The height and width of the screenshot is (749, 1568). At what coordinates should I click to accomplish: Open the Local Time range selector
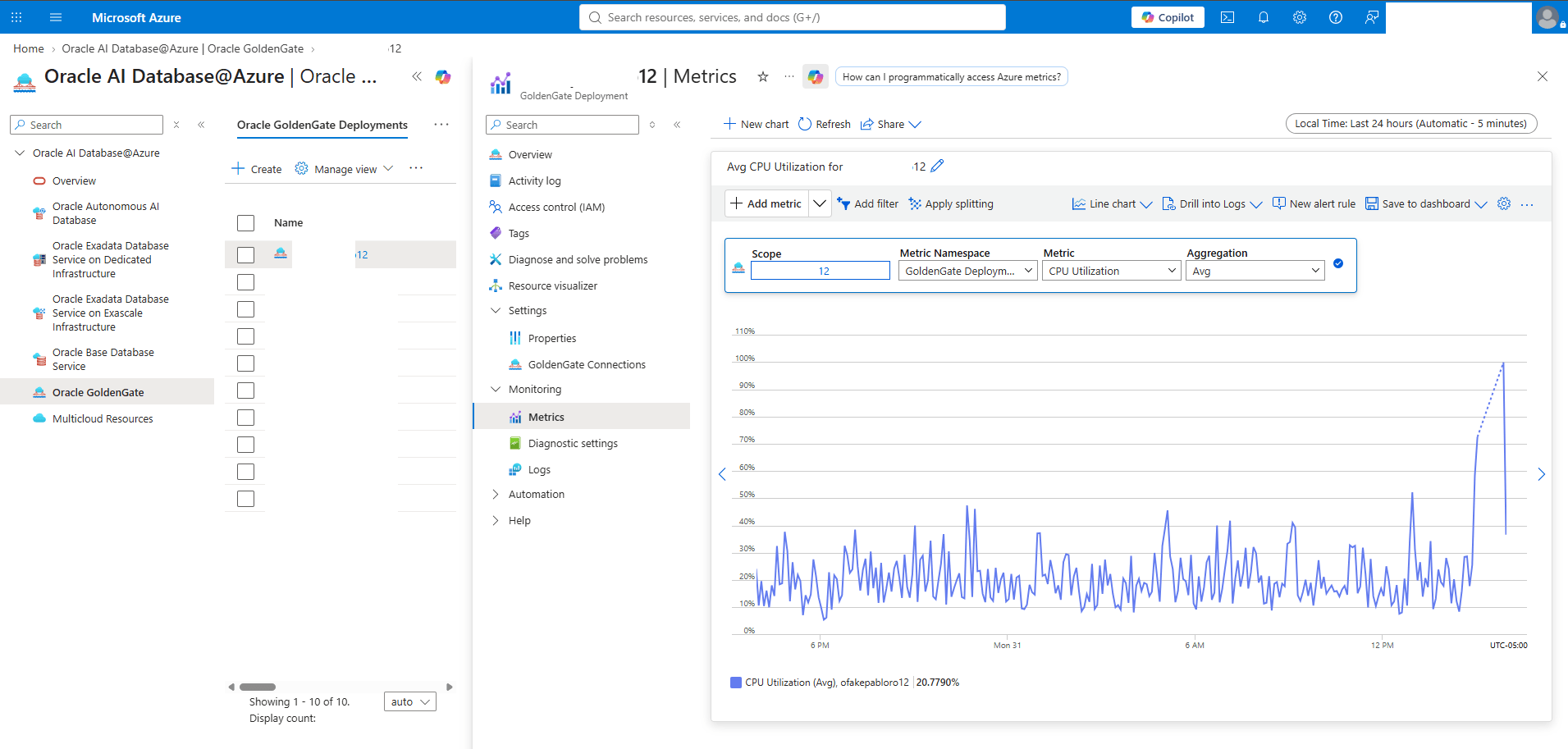coord(1410,124)
